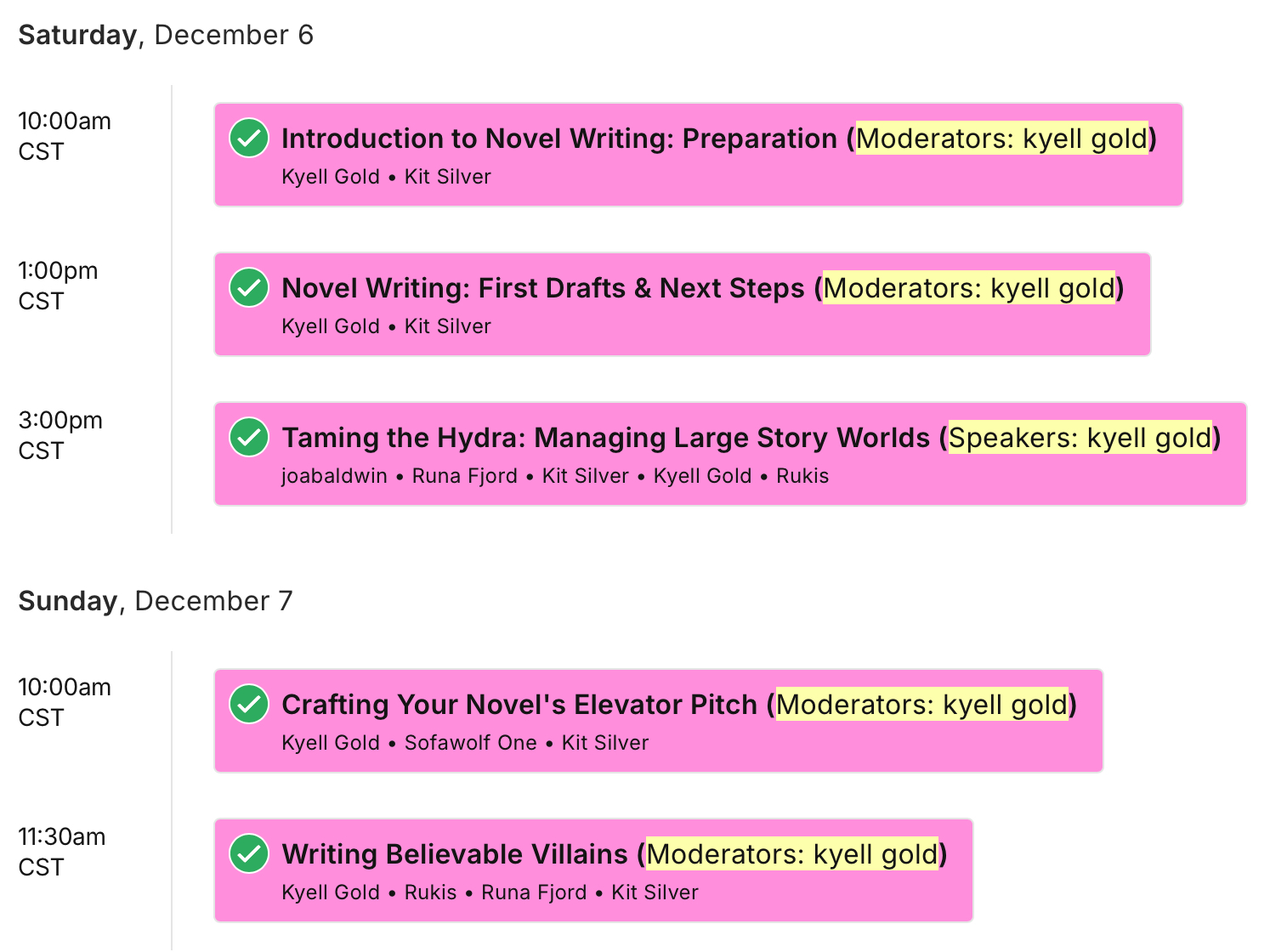The width and height of the screenshot is (1287, 952).
Task: Open the Writing Believable Villains session
Action: click(x=454, y=854)
